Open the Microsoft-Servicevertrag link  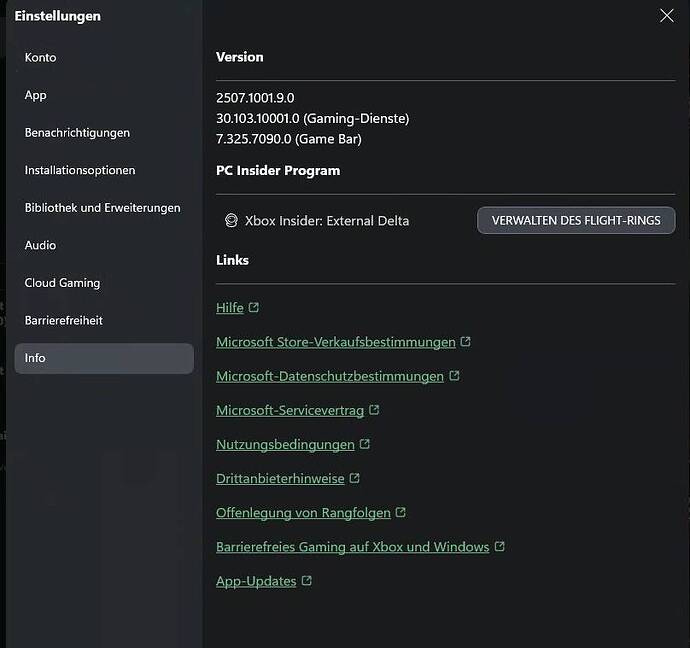click(290, 410)
